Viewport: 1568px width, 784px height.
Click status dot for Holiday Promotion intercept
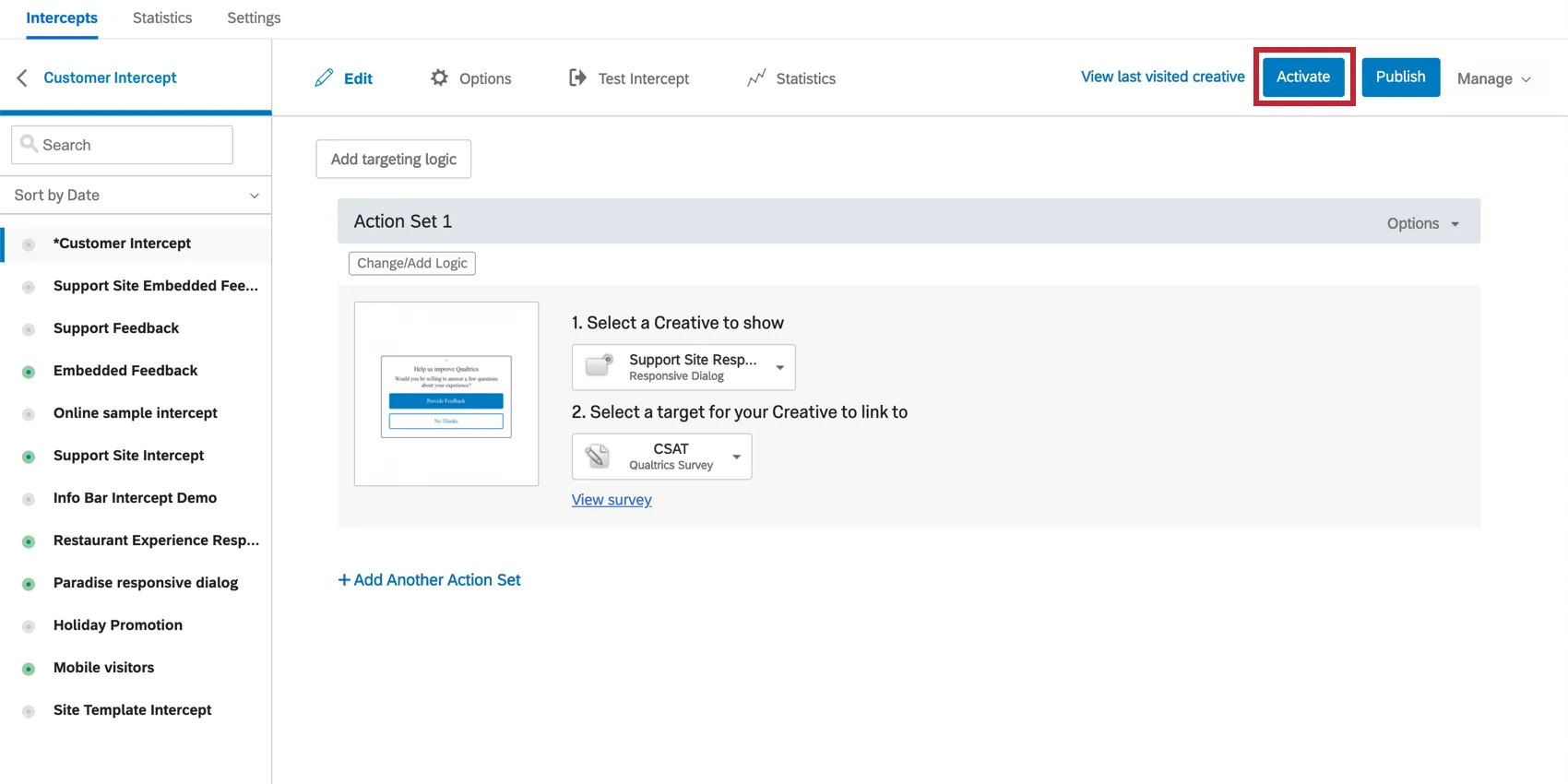click(x=29, y=626)
